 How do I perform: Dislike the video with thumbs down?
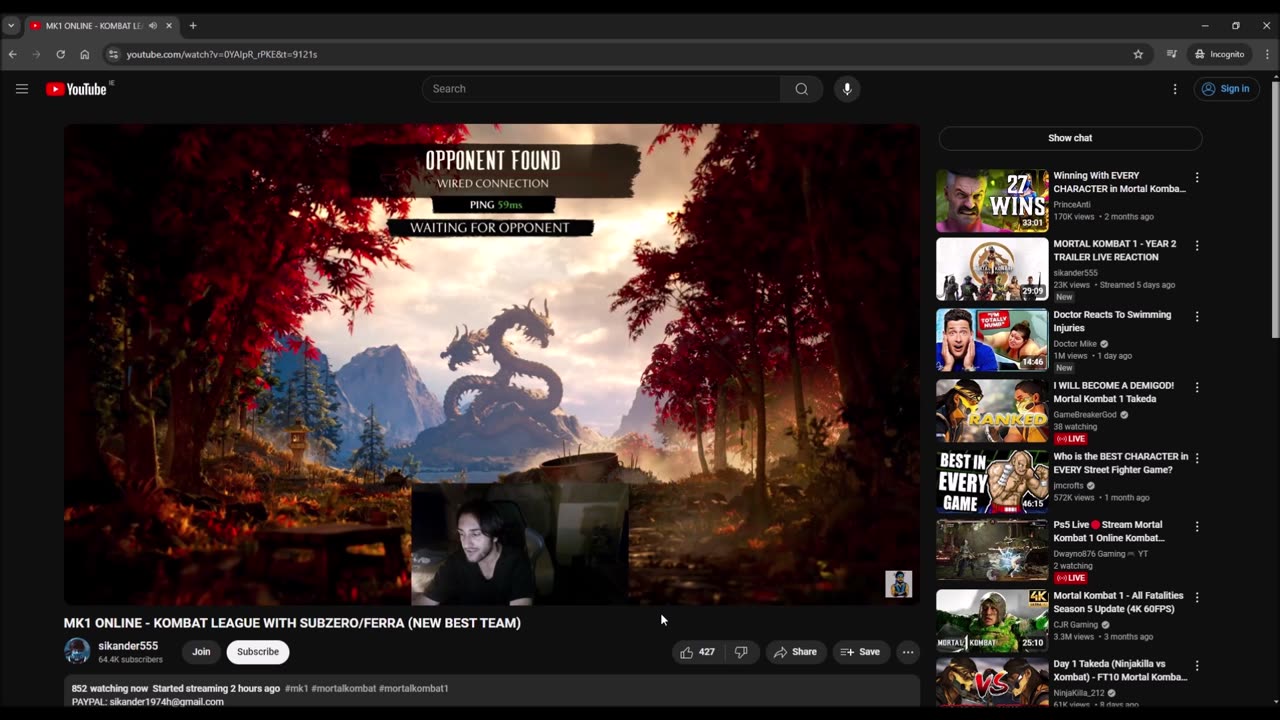[741, 652]
